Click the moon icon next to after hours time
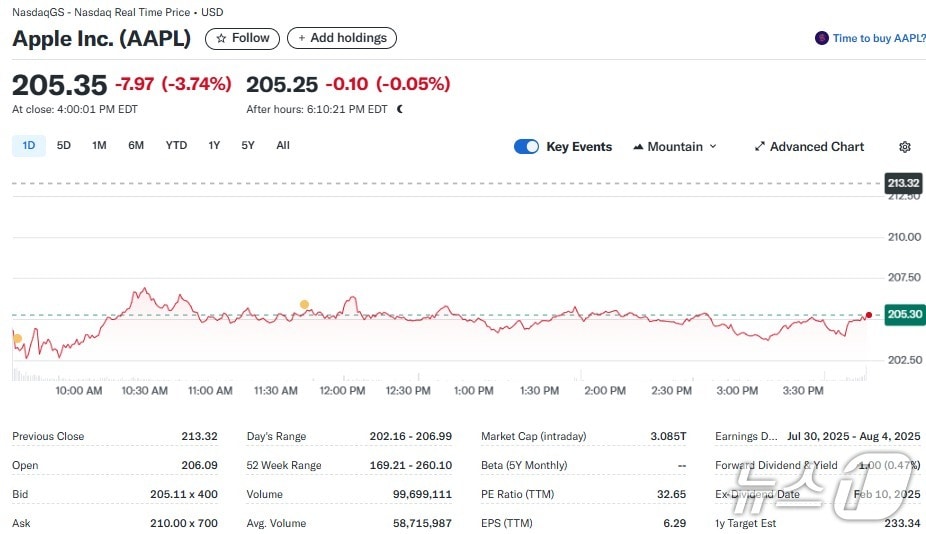The width and height of the screenshot is (926, 534). 399,109
